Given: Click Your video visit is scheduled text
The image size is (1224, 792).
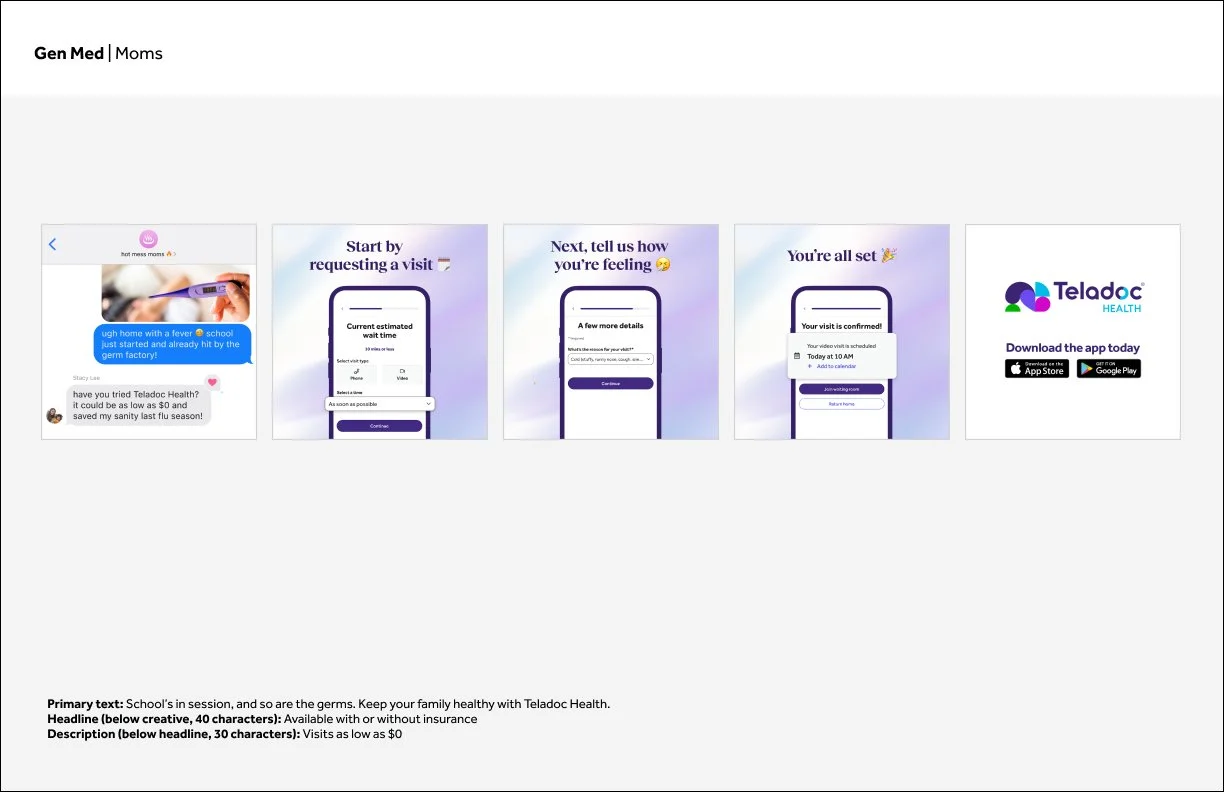Looking at the screenshot, I should coord(842,345).
